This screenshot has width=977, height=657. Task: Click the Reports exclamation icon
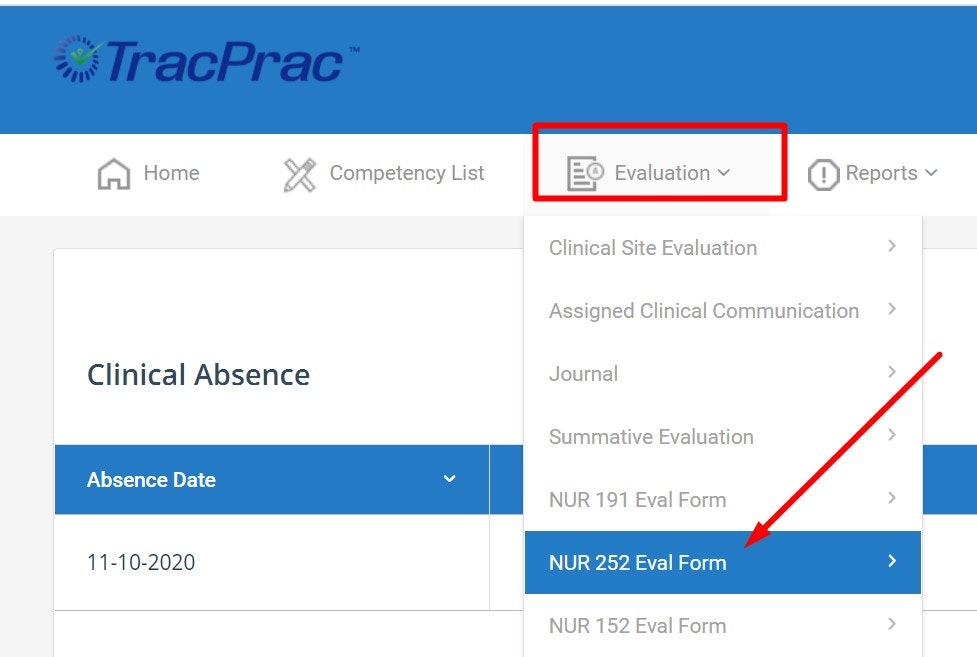click(x=822, y=174)
